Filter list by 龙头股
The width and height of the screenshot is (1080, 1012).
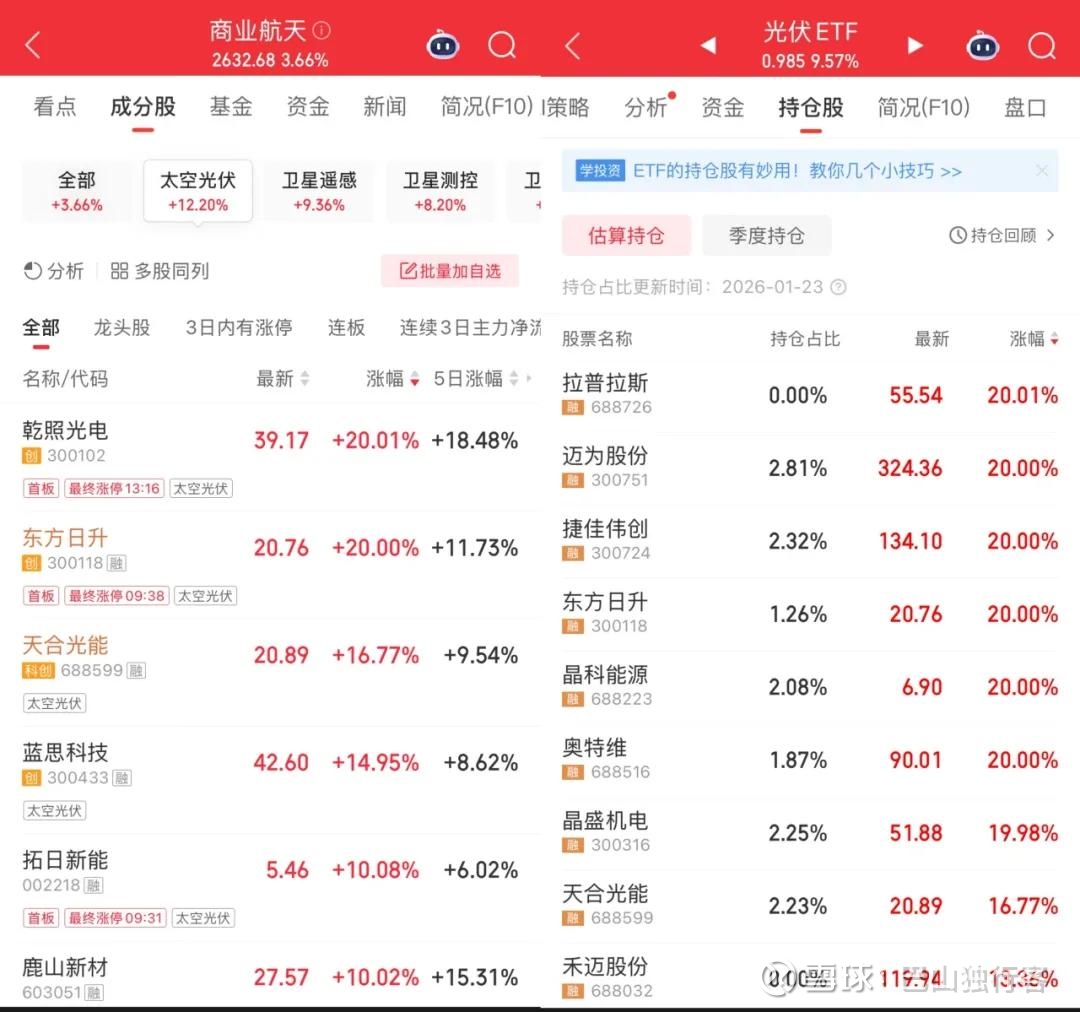click(x=122, y=327)
